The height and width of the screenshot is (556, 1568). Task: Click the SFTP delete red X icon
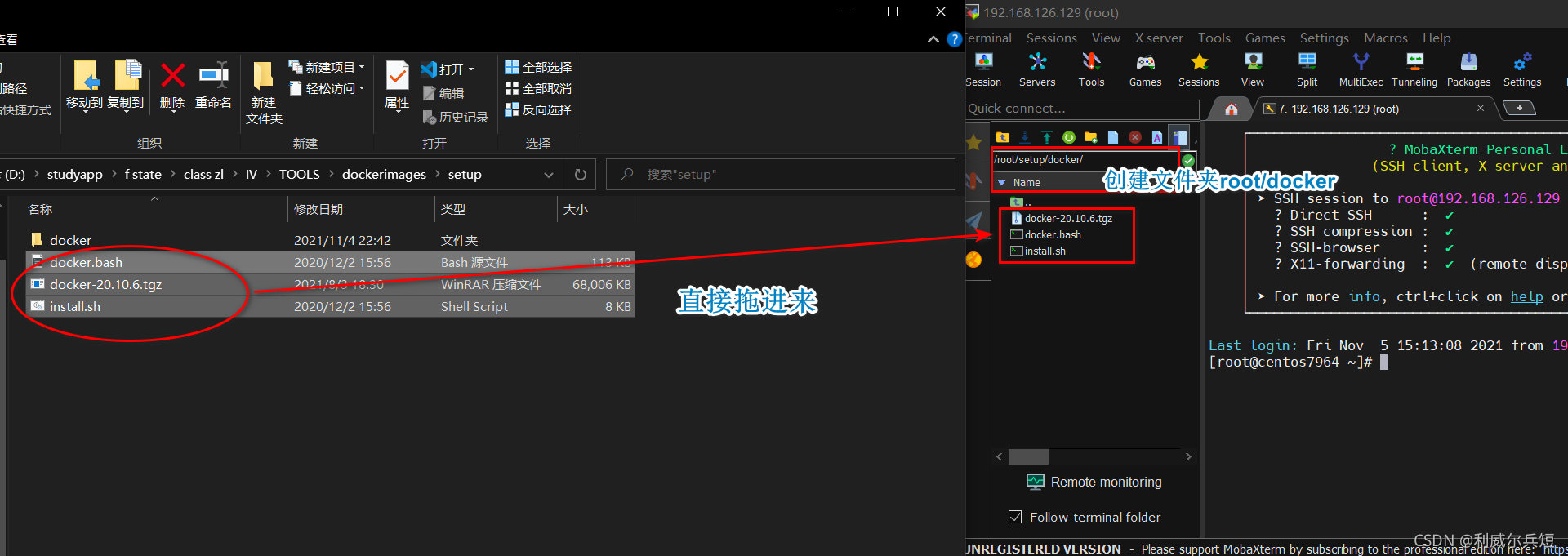1135,137
